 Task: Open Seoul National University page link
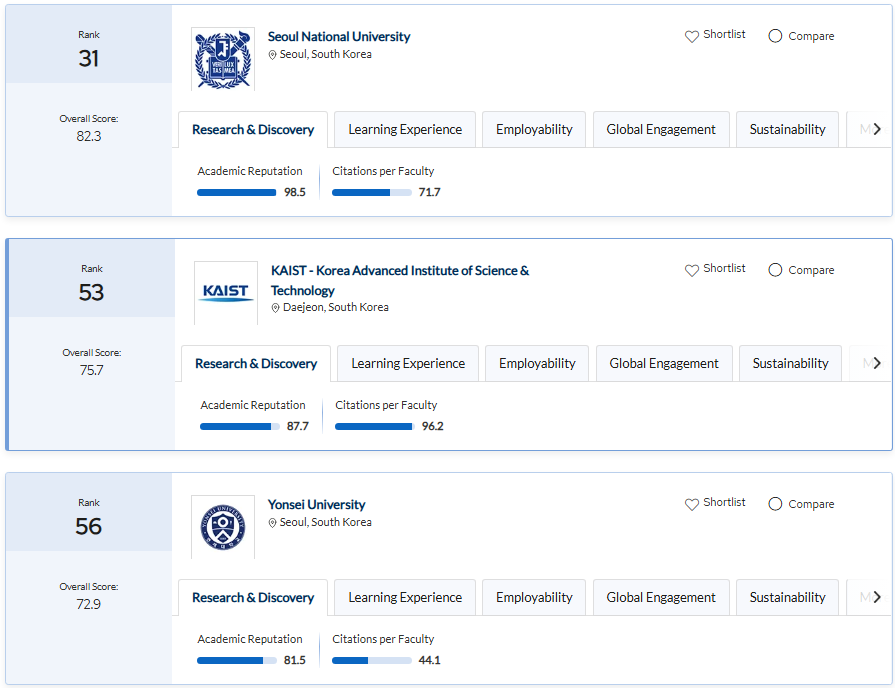(339, 37)
